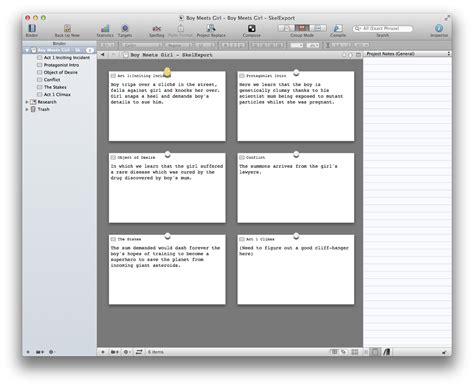Click the four-cards corkboard options icon
Viewport: 474px width, 387px height.
[x=355, y=352]
